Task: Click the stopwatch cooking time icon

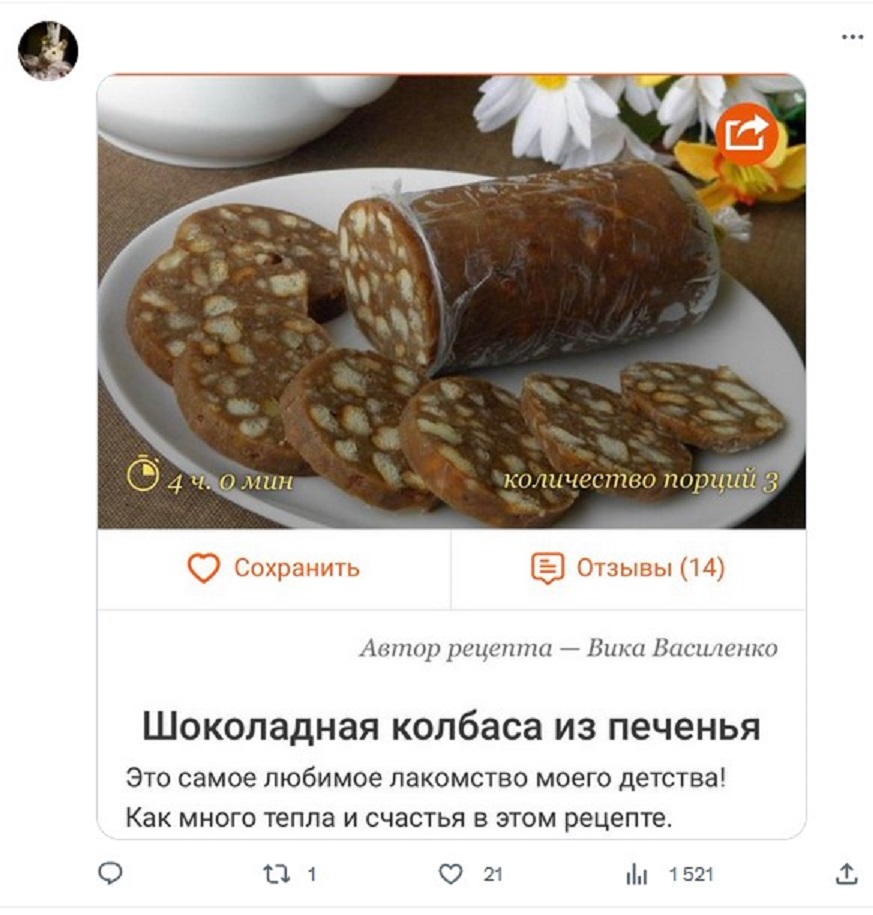Action: (x=143, y=474)
